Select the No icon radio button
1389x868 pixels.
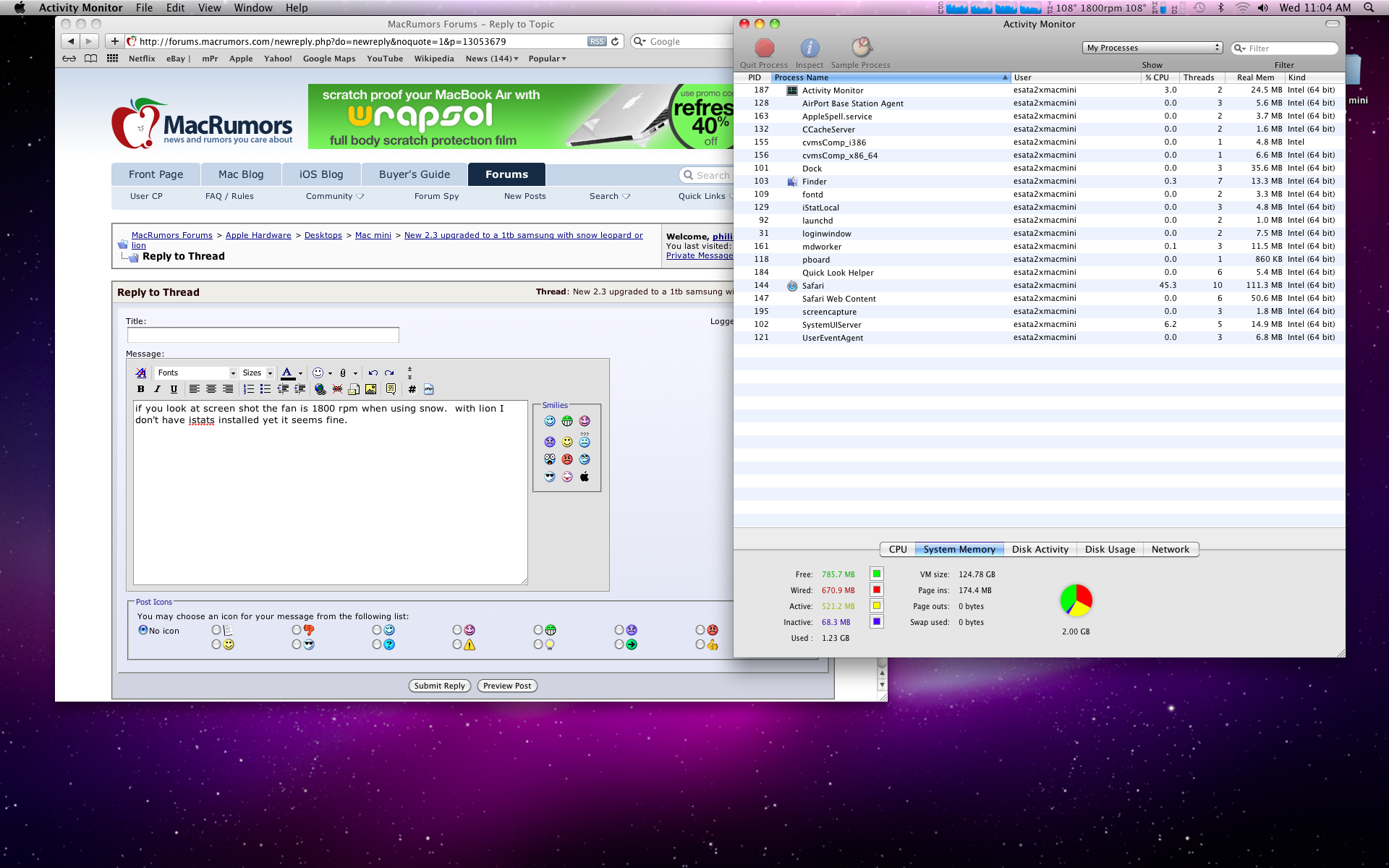(x=143, y=630)
